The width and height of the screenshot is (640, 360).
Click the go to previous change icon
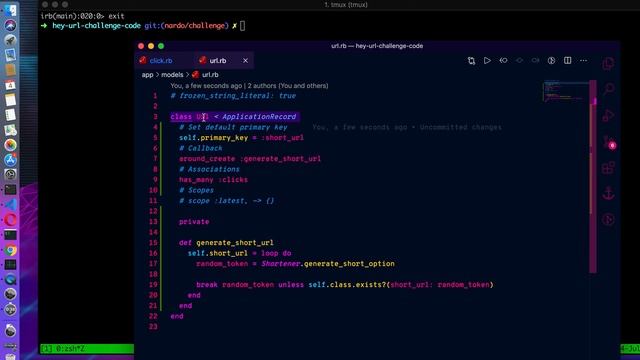(503, 60)
